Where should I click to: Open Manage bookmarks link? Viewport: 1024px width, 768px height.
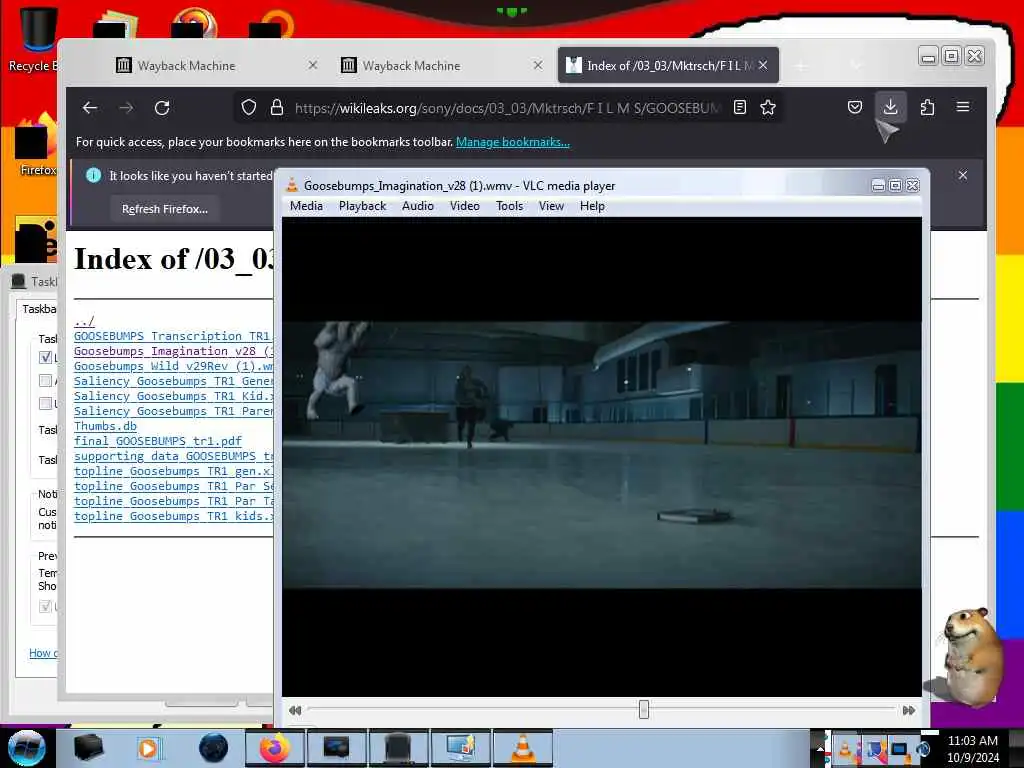click(513, 142)
